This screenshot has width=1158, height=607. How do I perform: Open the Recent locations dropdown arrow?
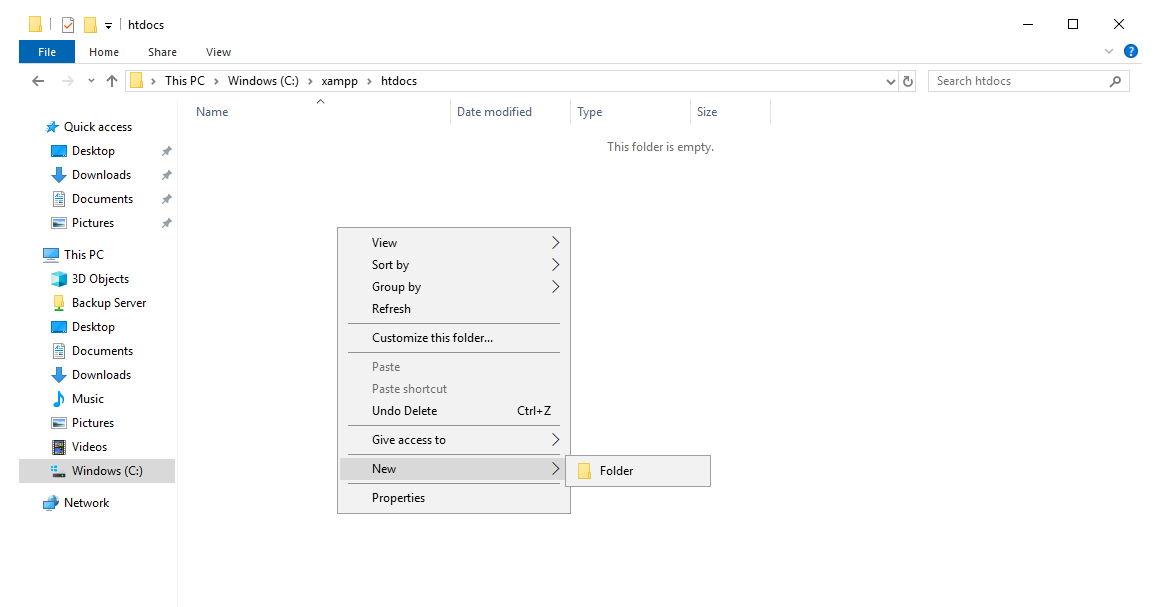(91, 81)
